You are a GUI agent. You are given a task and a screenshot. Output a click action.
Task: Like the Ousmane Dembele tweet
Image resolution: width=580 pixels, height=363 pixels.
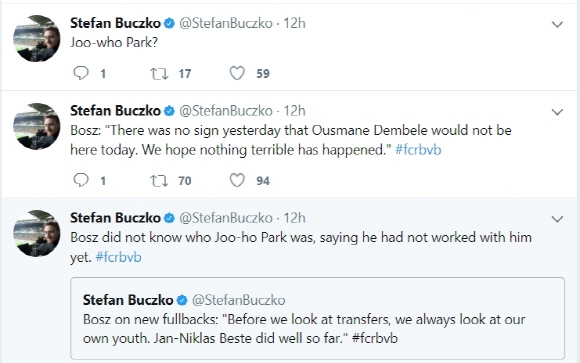point(237,180)
